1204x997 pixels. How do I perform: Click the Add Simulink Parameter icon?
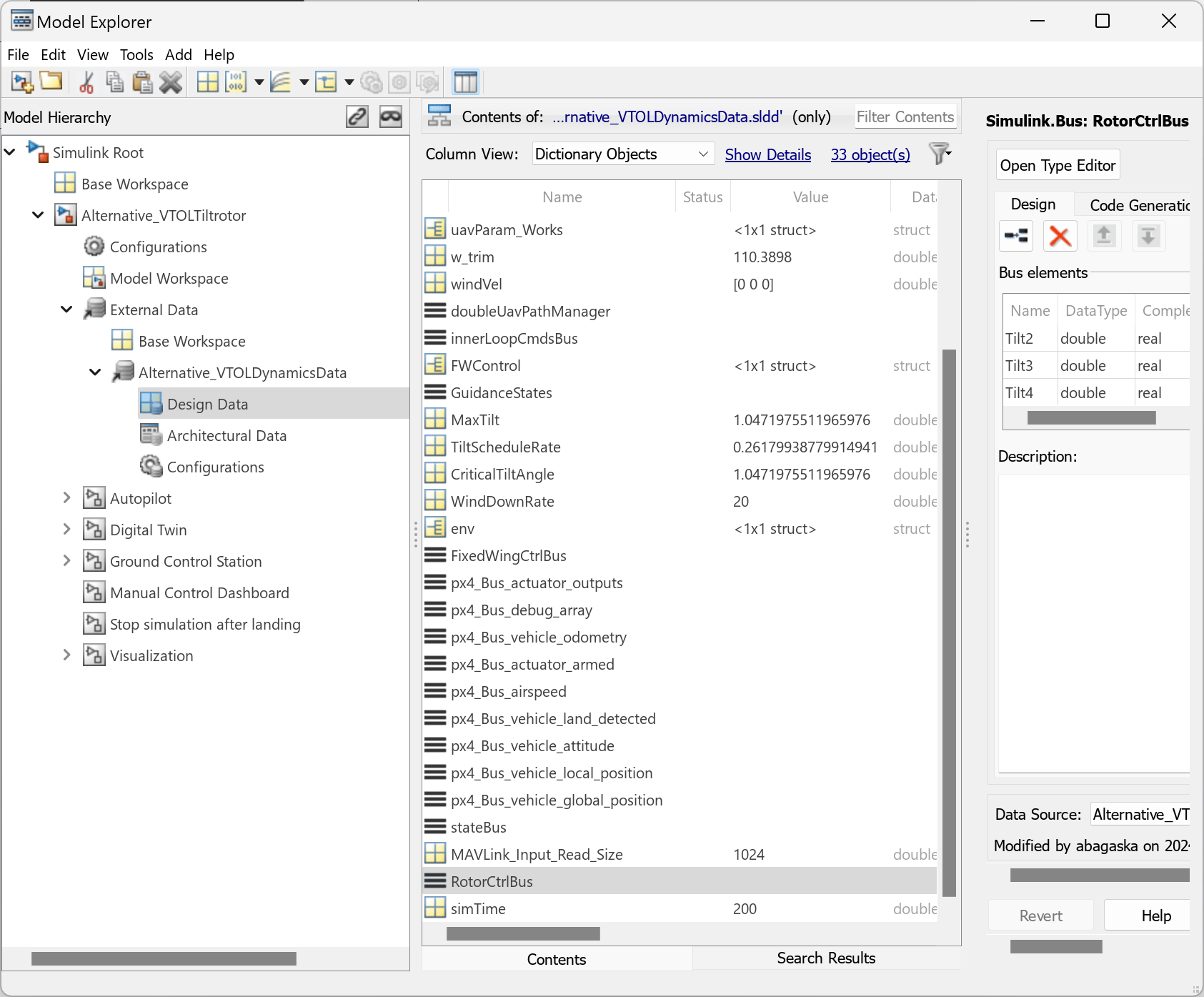[x=235, y=82]
